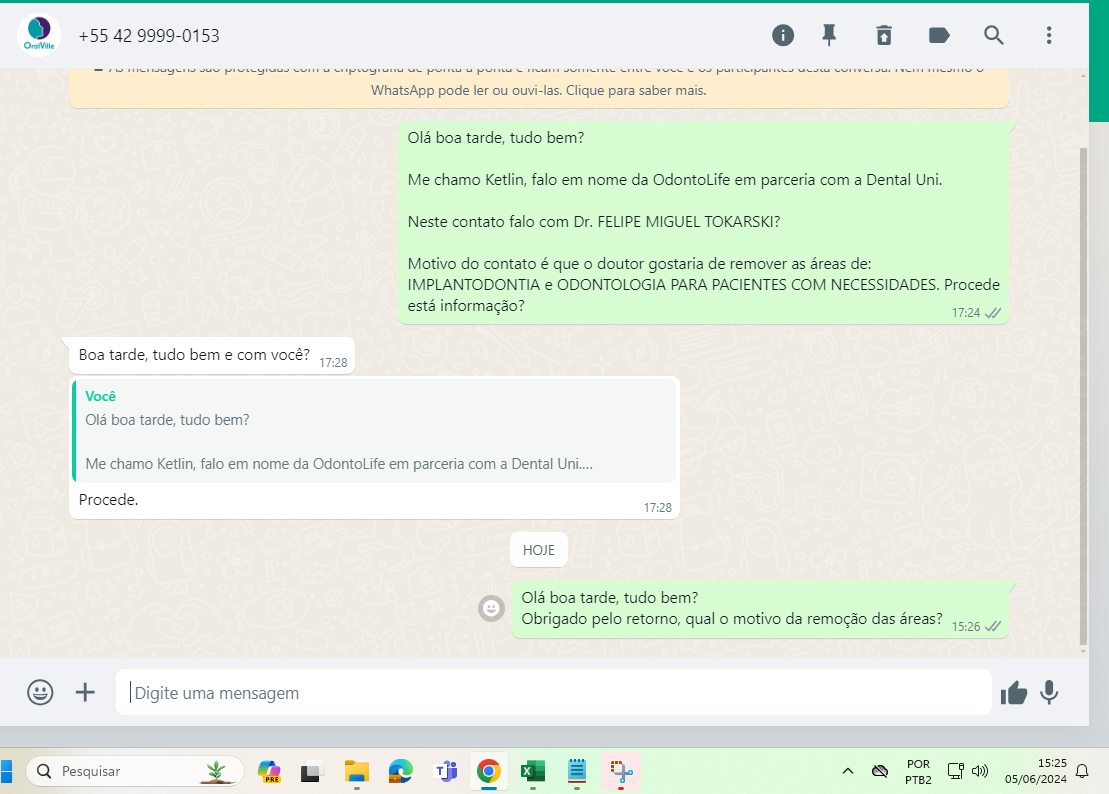Launch Microsoft Edge from taskbar
The image size is (1109, 794).
point(400,771)
